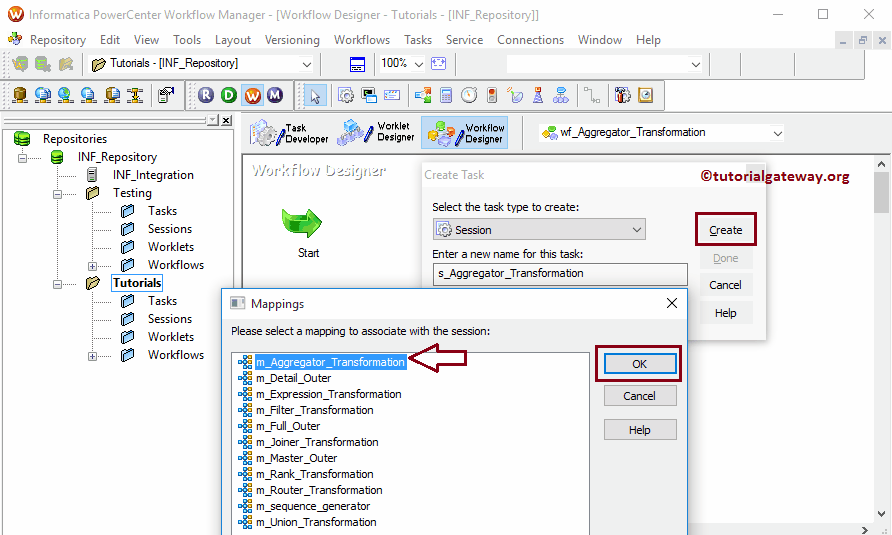The width and height of the screenshot is (892, 535).
Task: Click the Timer task clock icon
Action: click(x=469, y=96)
